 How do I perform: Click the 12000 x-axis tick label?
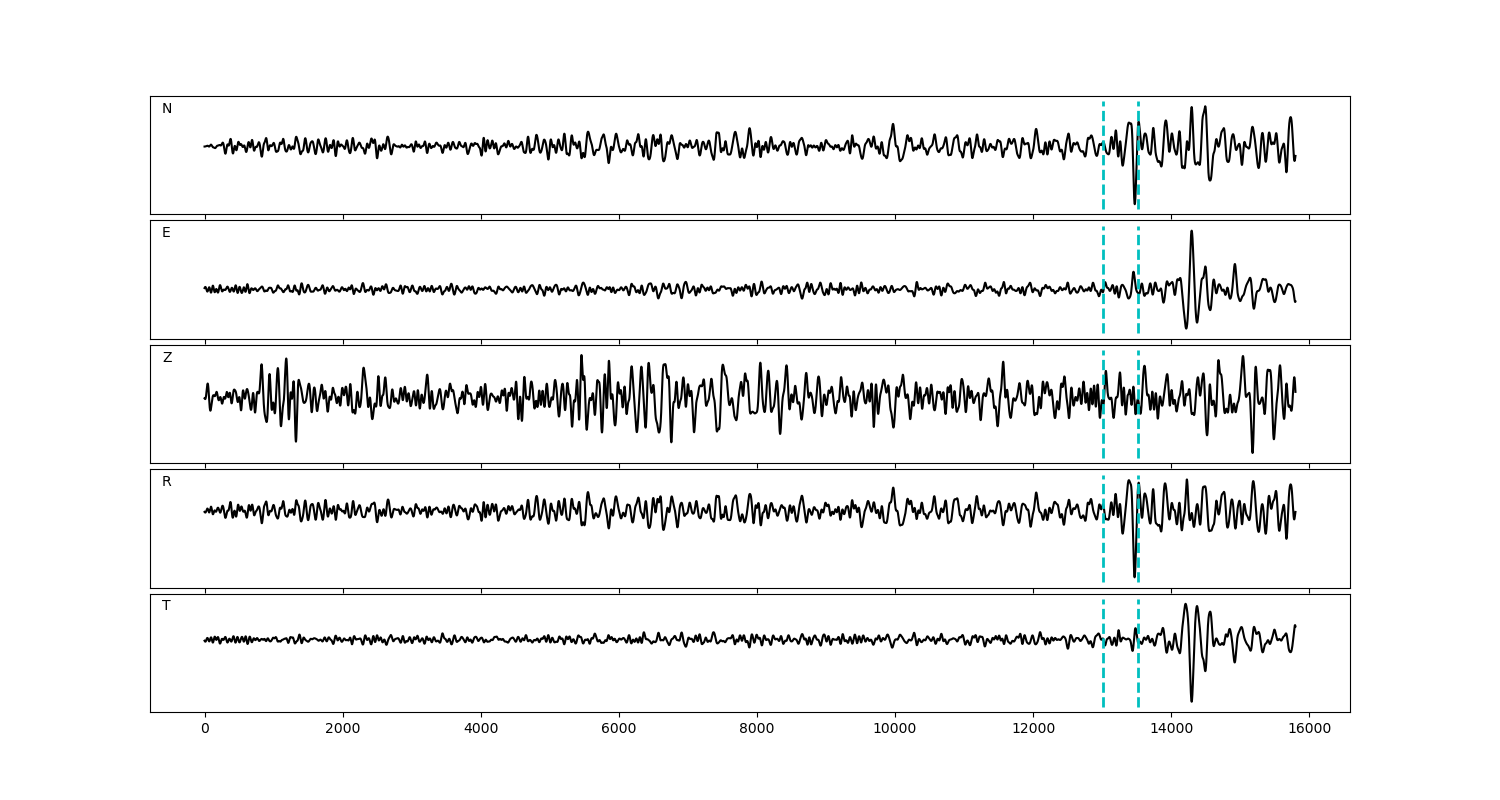(1033, 729)
